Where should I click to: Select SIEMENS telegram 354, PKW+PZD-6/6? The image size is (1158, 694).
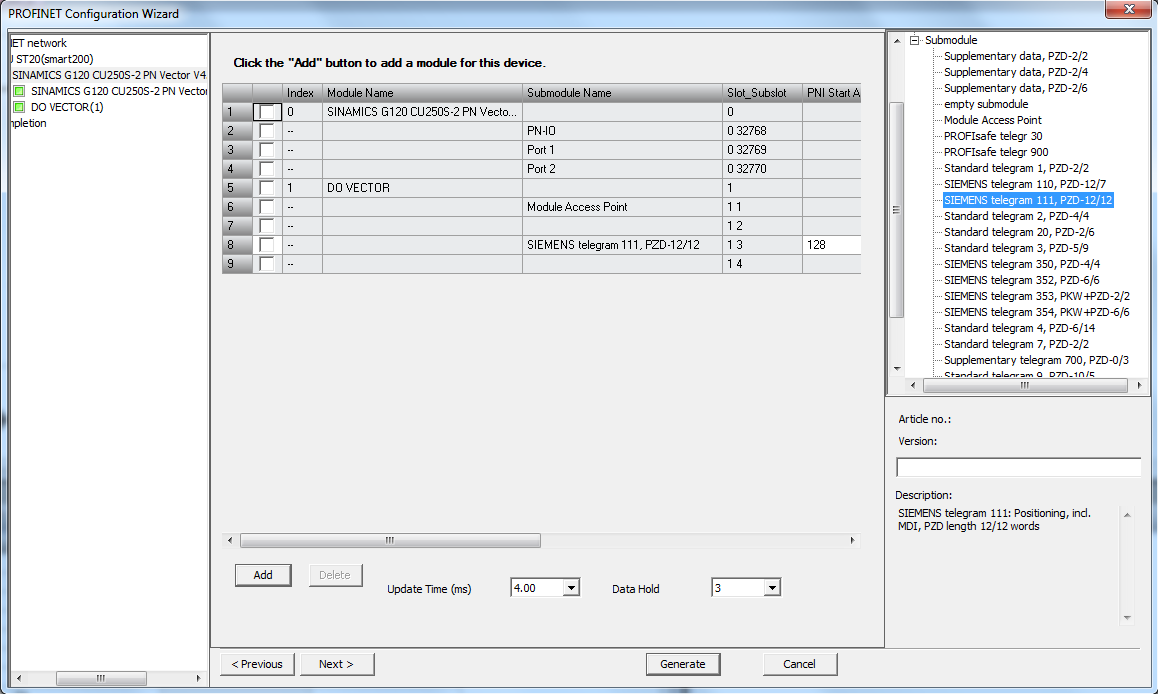[x=1037, y=312]
